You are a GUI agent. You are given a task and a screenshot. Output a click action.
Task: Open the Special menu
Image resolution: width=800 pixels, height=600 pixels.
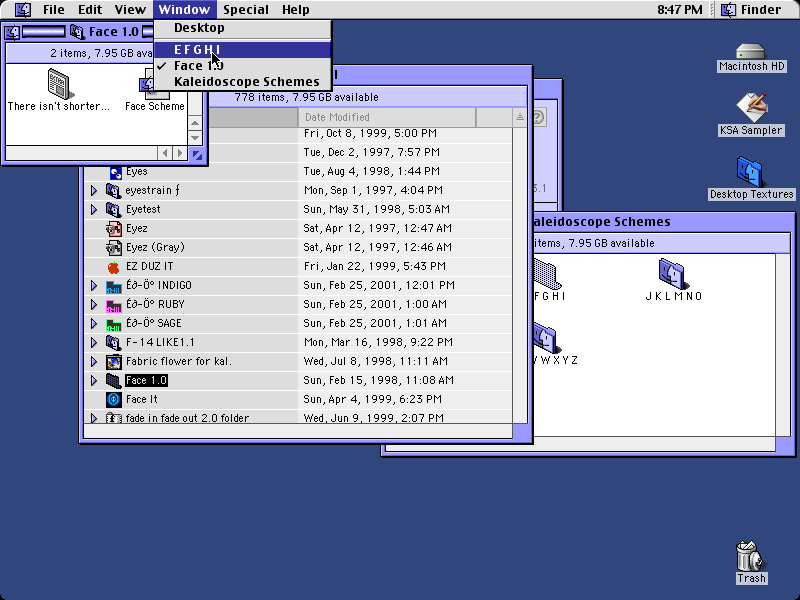pyautogui.click(x=246, y=10)
